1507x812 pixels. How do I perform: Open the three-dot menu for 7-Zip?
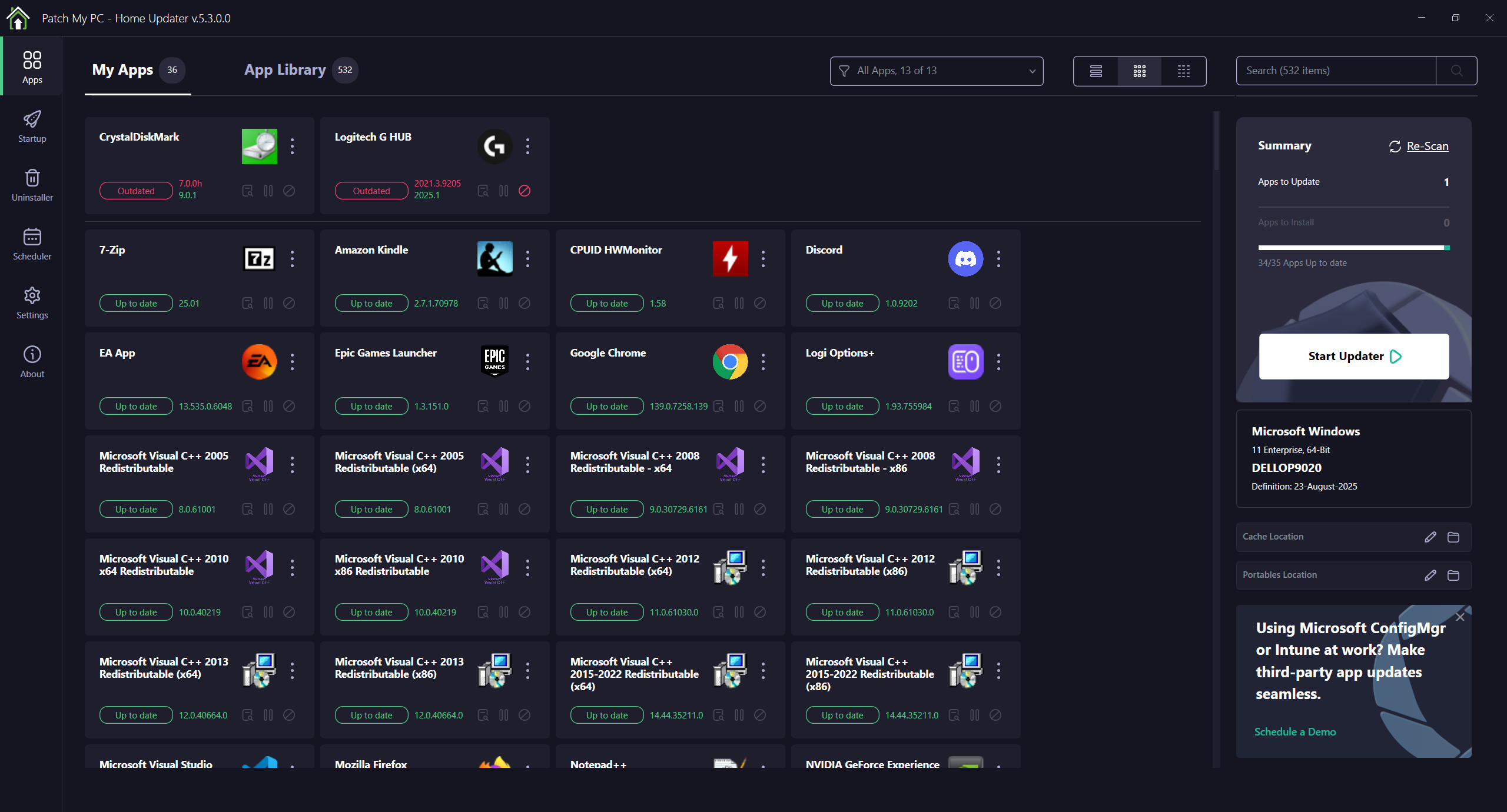click(292, 259)
